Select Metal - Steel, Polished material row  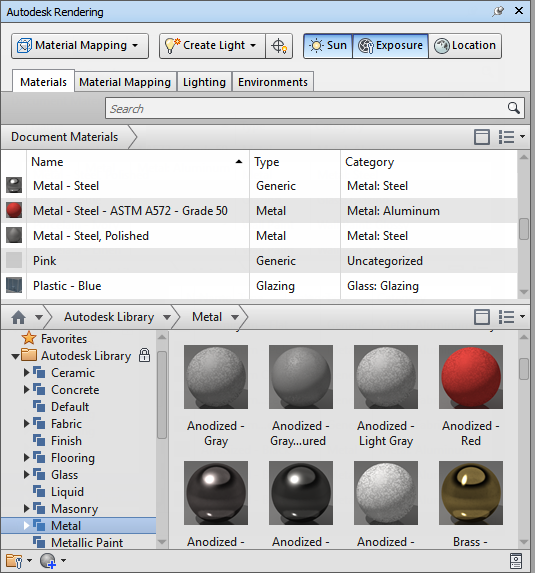[259, 236]
